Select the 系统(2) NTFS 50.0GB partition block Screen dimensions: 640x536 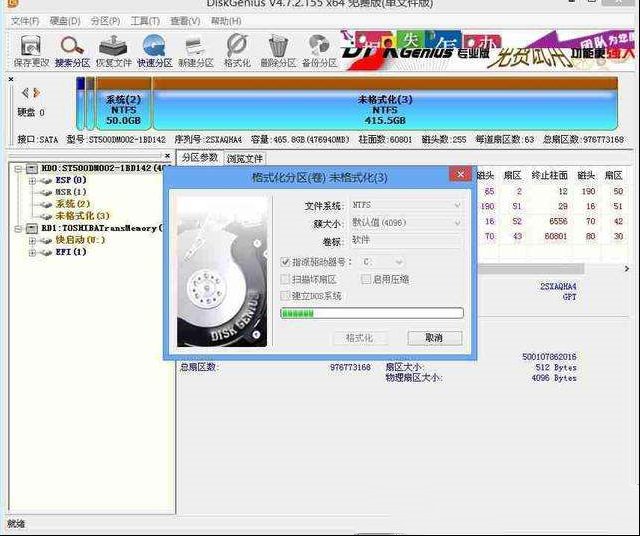click(123, 104)
